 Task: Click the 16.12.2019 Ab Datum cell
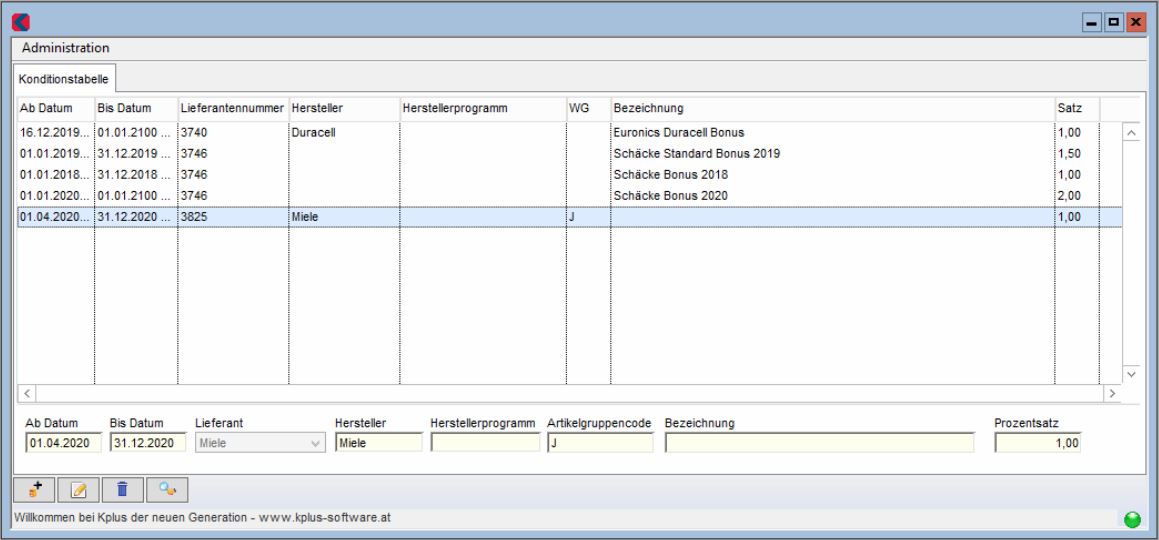[x=55, y=133]
